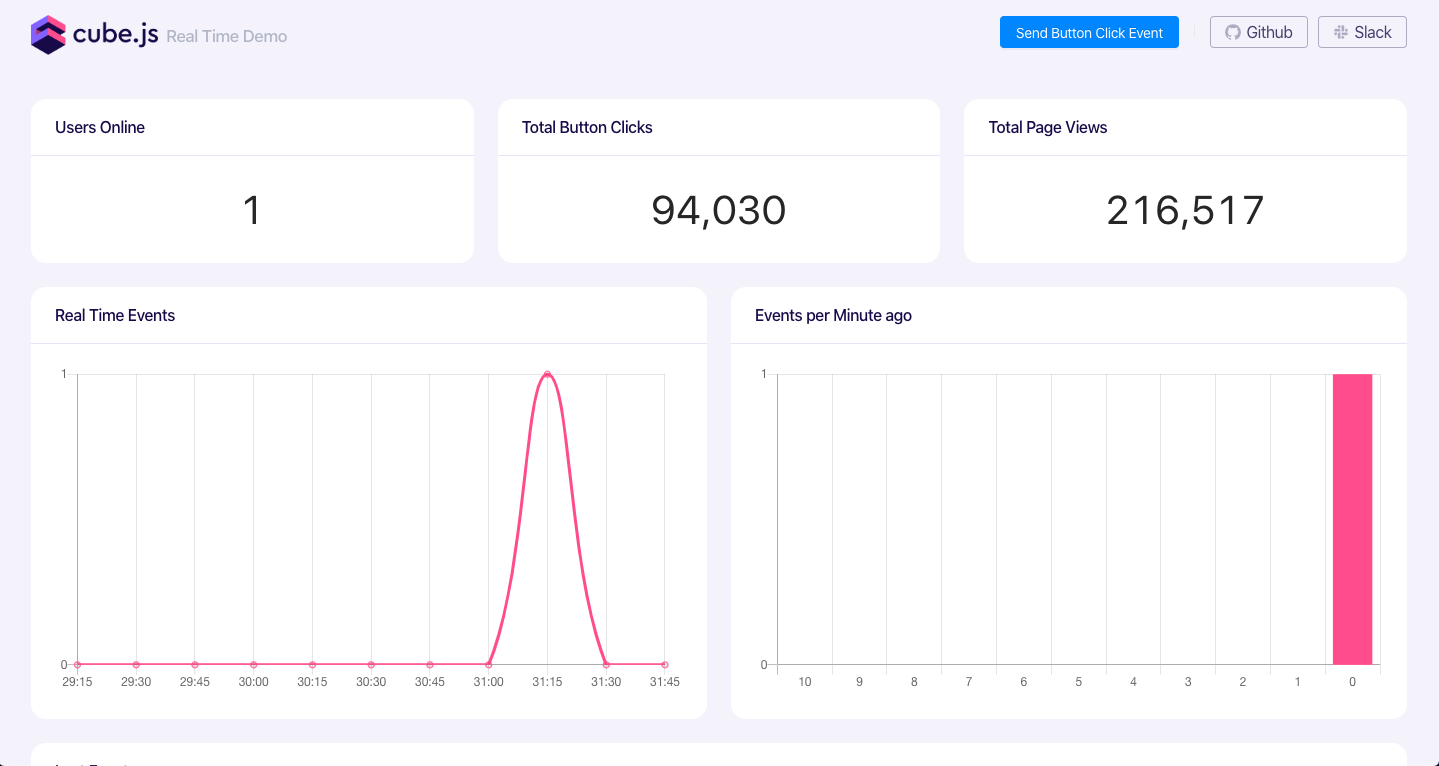Click the GitHub octocat icon
Viewport: 1439px width, 766px height.
[x=1233, y=32]
